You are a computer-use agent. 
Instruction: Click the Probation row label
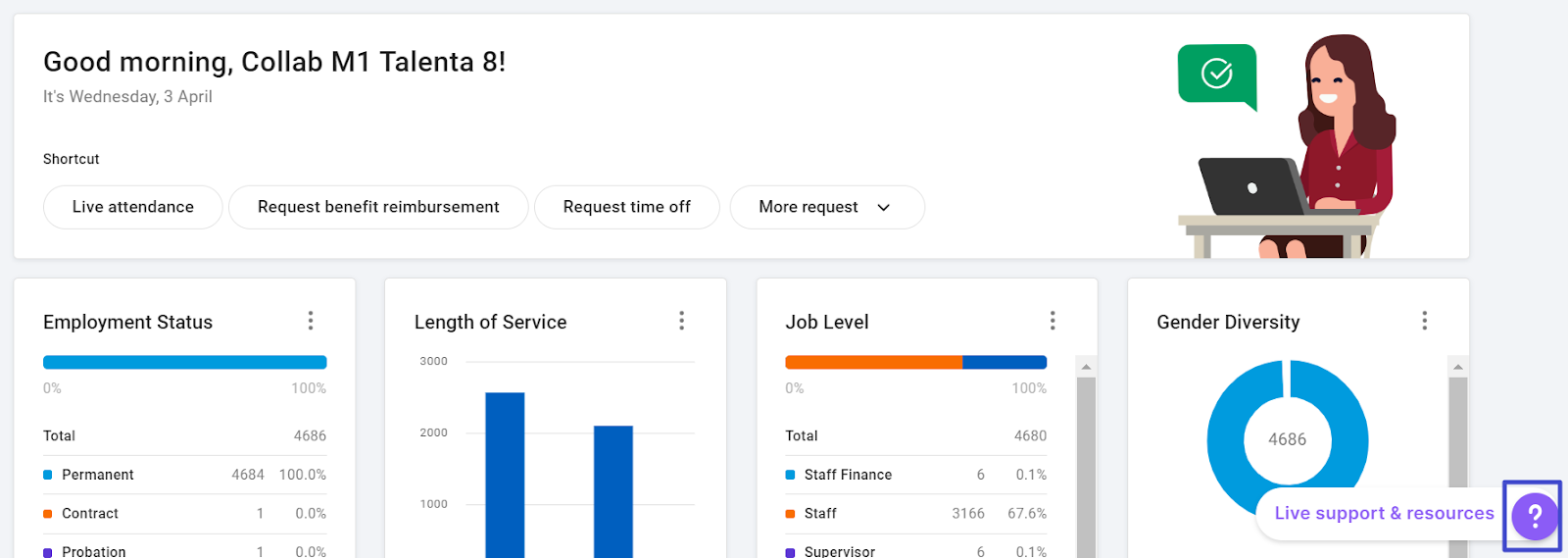pyautogui.click(x=94, y=551)
